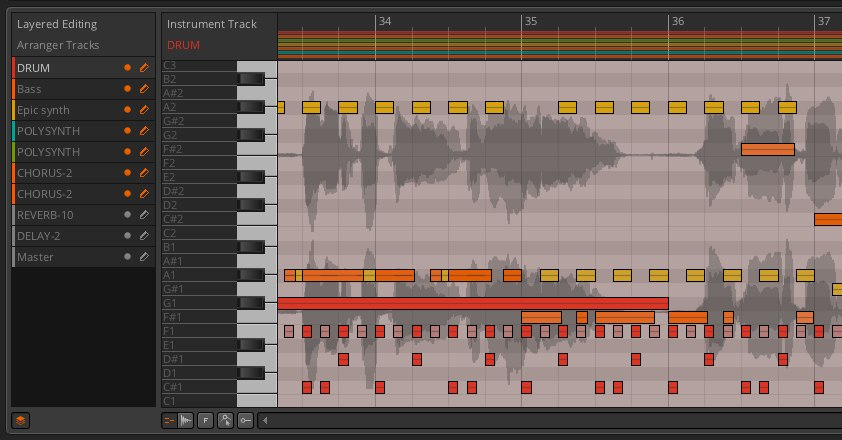Click the pencil edit icon for REVERB-10
The width and height of the screenshot is (842, 440).
(x=144, y=215)
